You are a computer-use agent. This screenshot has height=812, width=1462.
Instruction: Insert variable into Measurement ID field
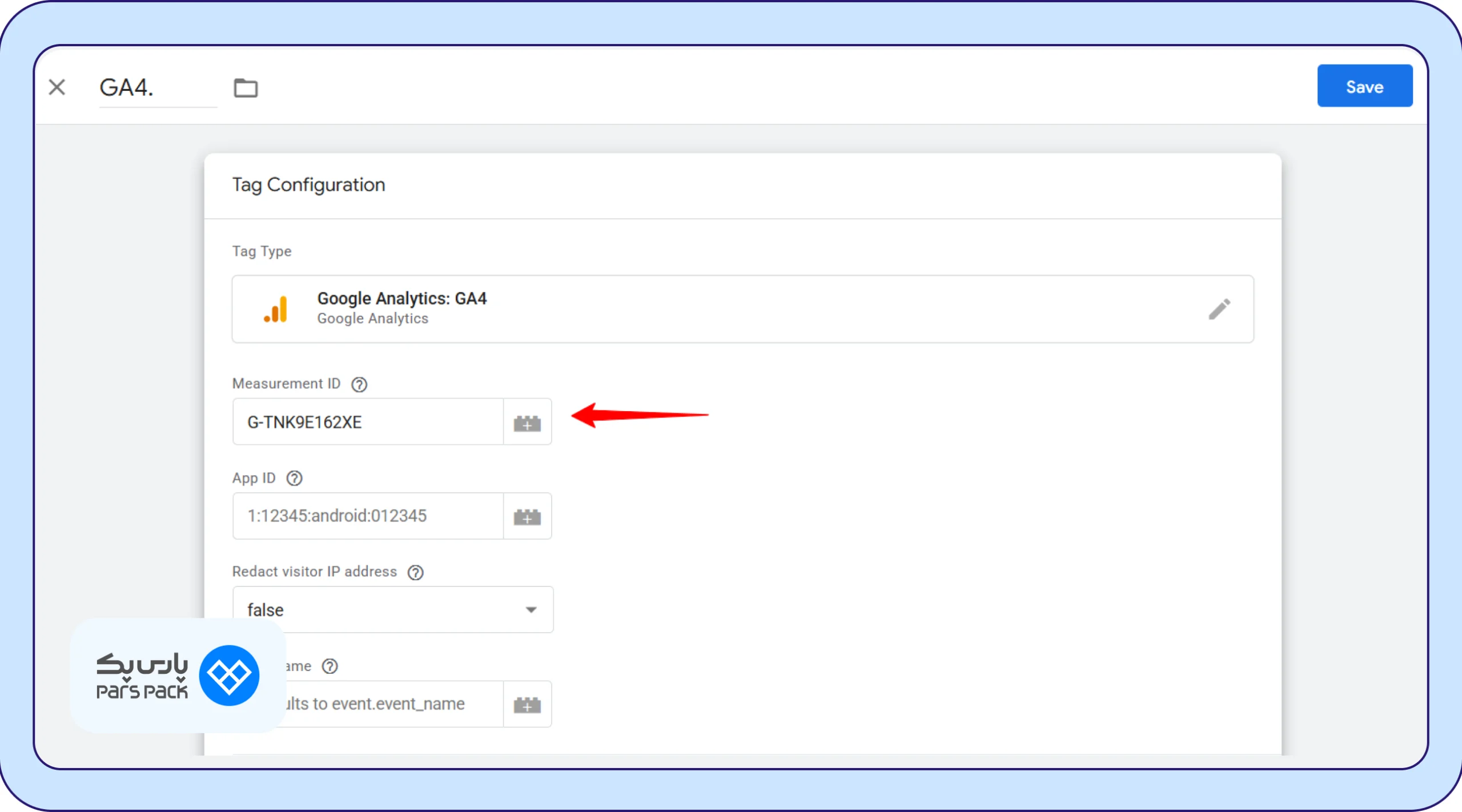(x=527, y=423)
